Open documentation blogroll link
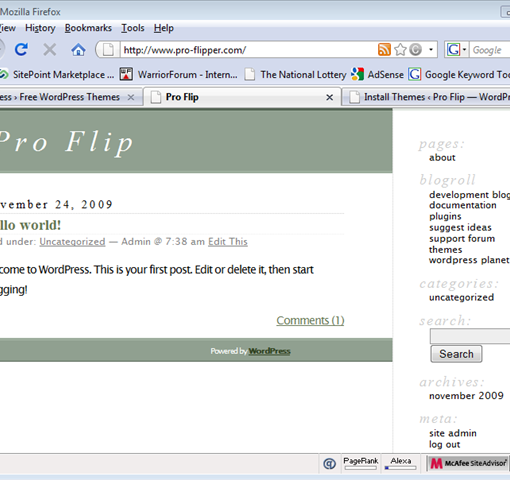 point(463,205)
